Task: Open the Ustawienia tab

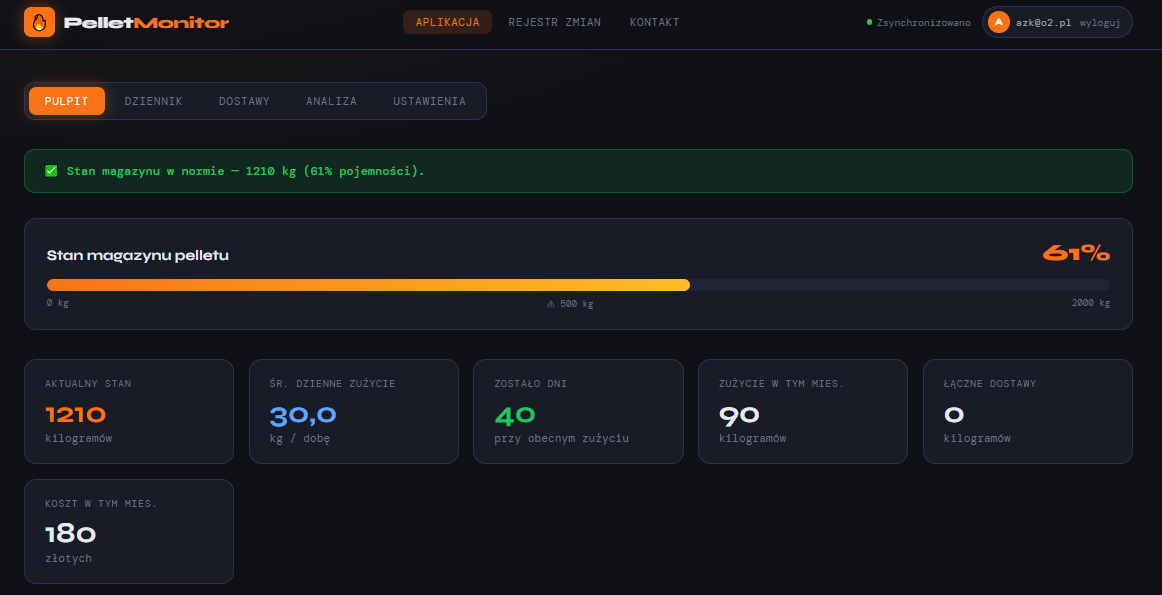Action: pos(429,101)
